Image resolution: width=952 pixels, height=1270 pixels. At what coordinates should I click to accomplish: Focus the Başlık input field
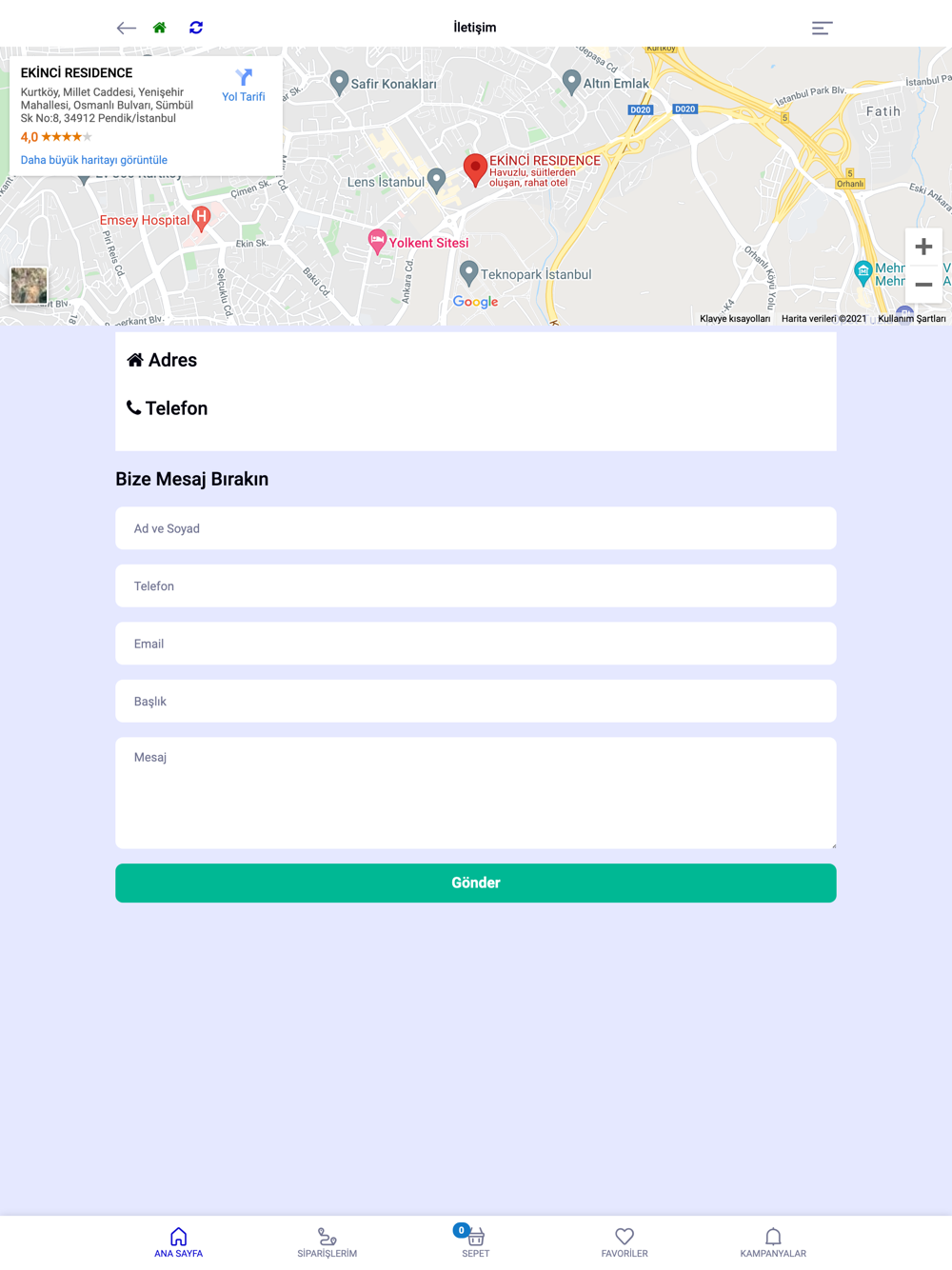[476, 701]
